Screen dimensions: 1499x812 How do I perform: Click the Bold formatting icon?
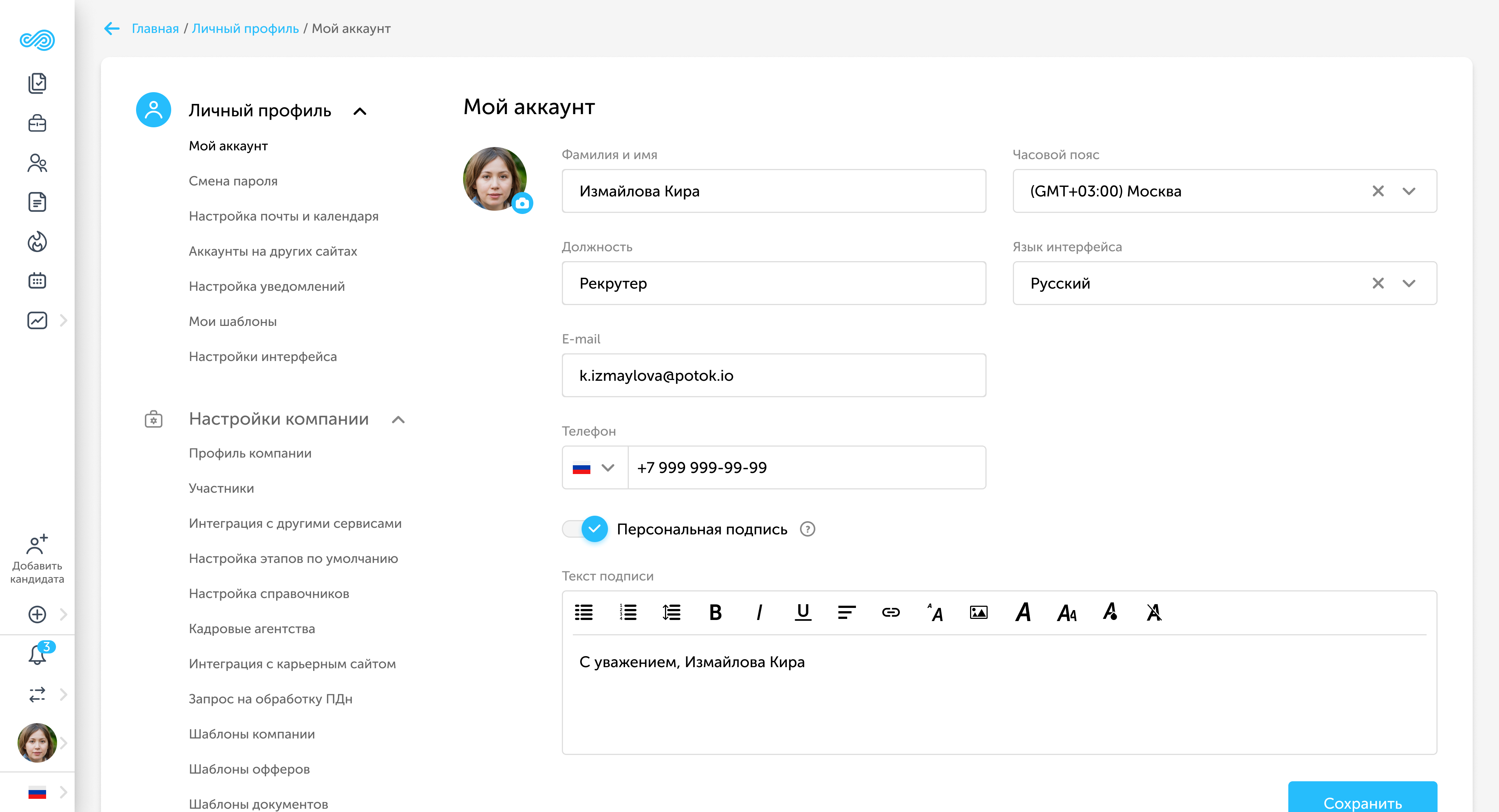[715, 612]
